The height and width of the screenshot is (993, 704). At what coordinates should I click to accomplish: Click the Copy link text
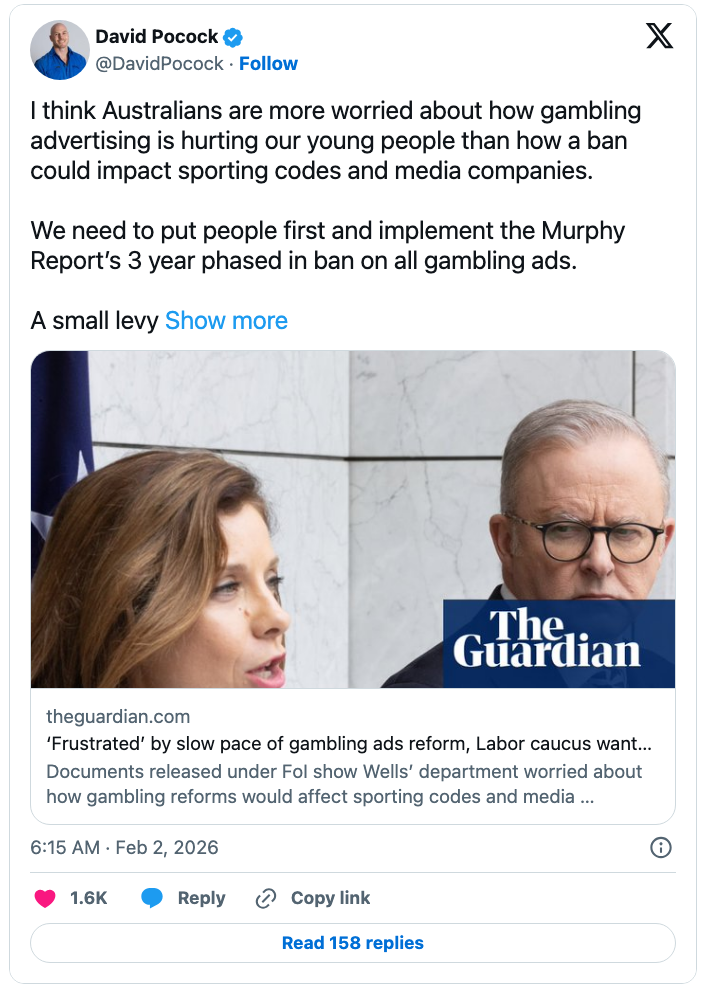(330, 898)
